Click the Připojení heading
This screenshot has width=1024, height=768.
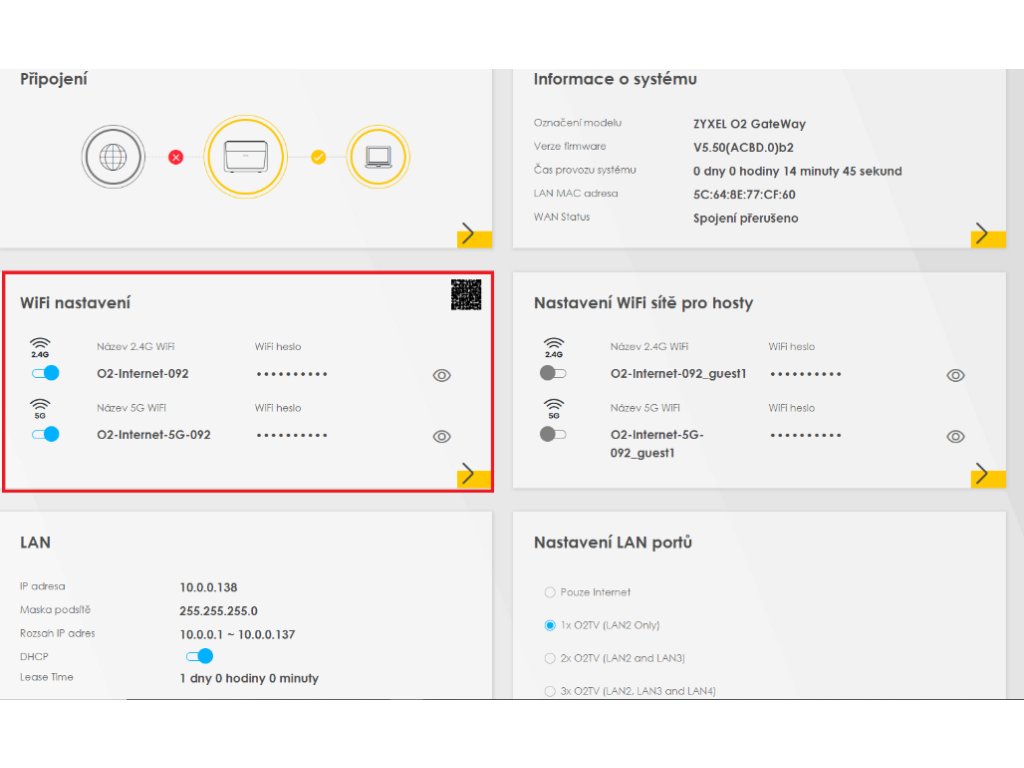pos(54,79)
